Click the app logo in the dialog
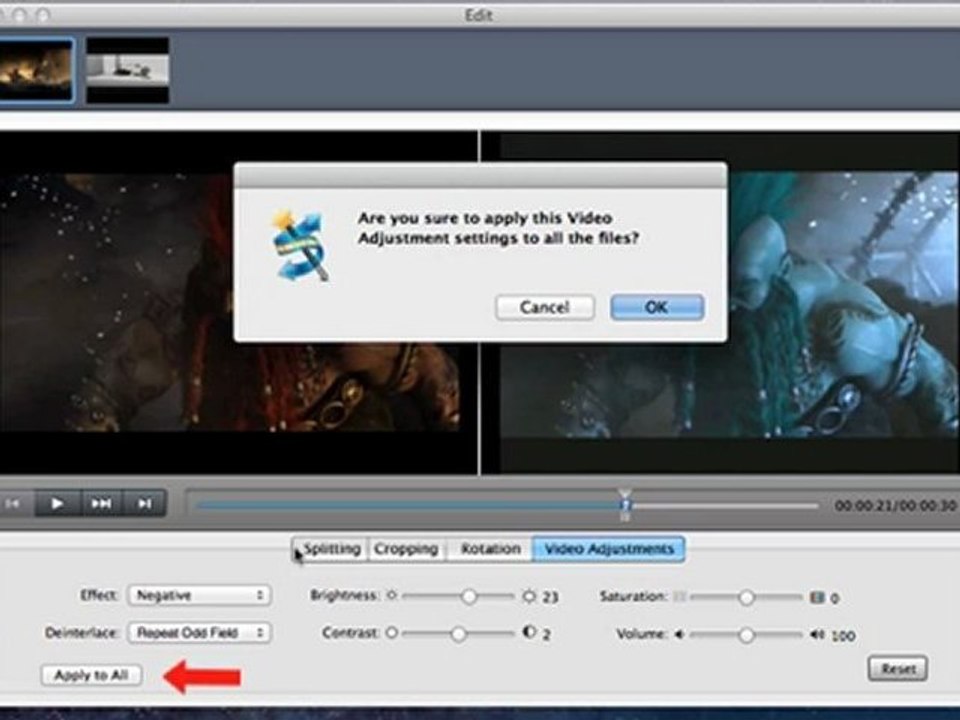960x720 pixels. point(300,245)
